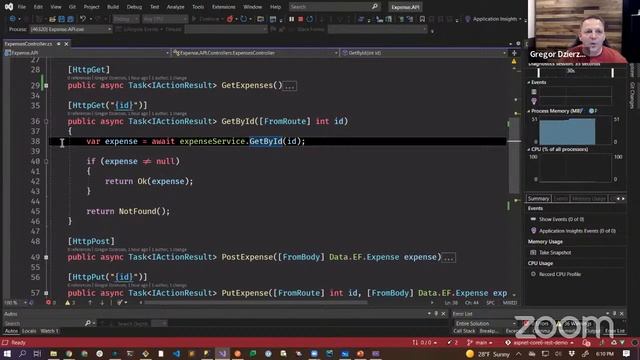Click Application Insights Events link
The width and height of the screenshot is (640, 360).
(x=577, y=231)
